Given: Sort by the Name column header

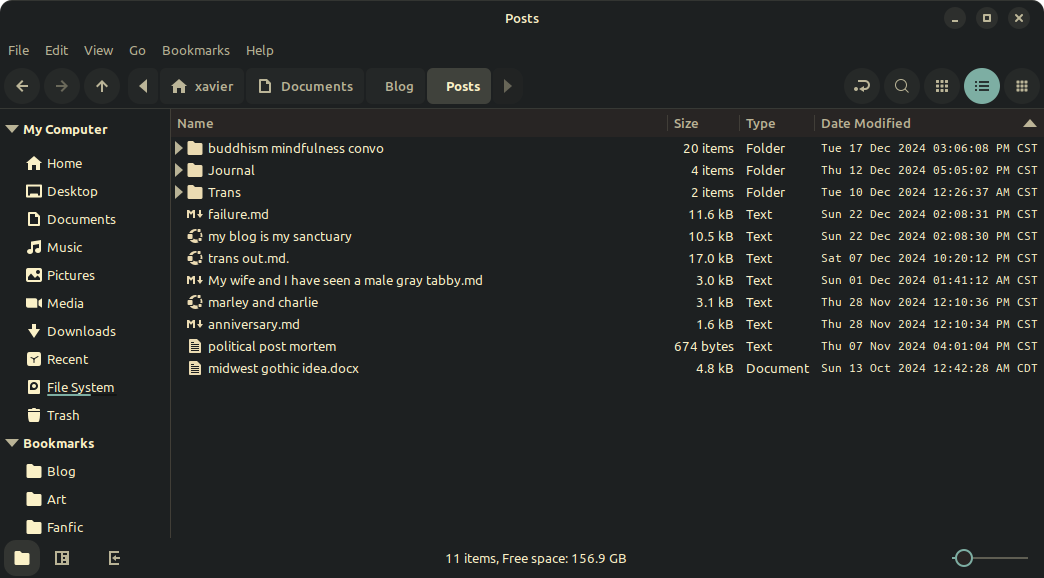Looking at the screenshot, I should (421, 123).
